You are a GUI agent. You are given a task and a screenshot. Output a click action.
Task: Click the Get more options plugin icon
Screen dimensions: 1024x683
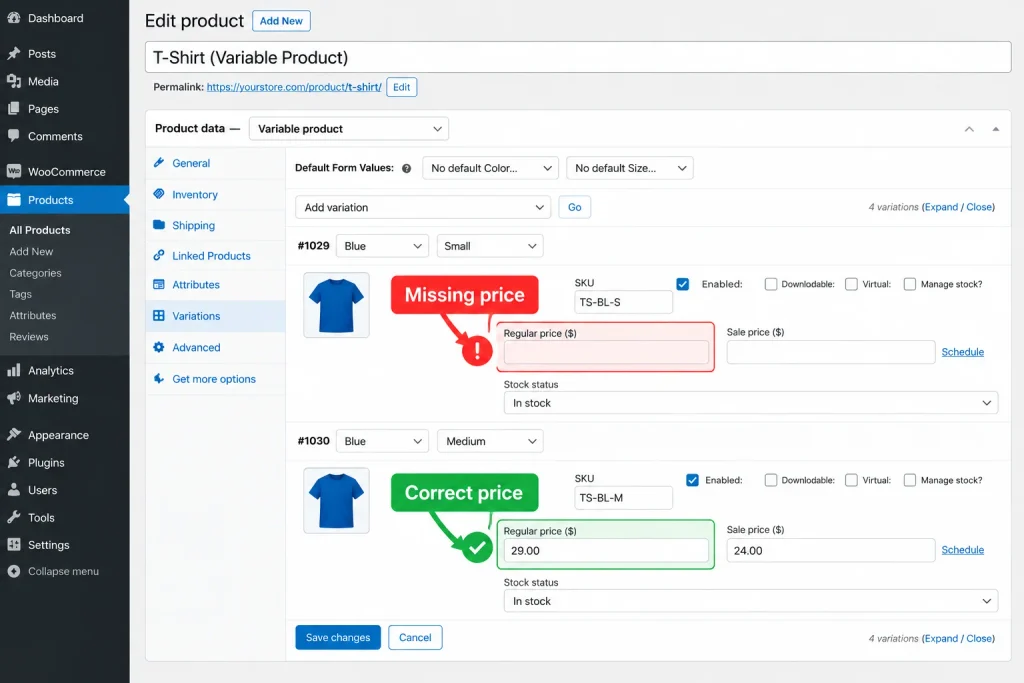(159, 378)
